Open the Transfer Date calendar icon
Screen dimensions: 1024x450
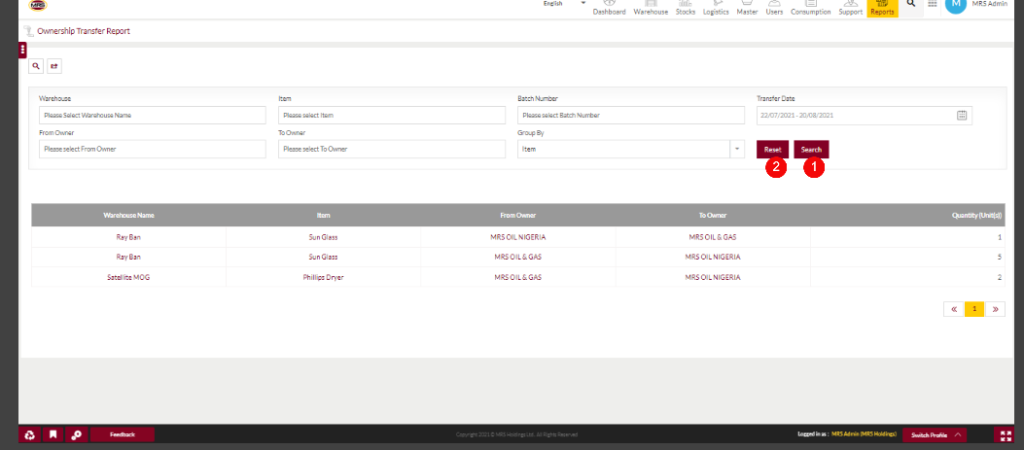point(962,115)
